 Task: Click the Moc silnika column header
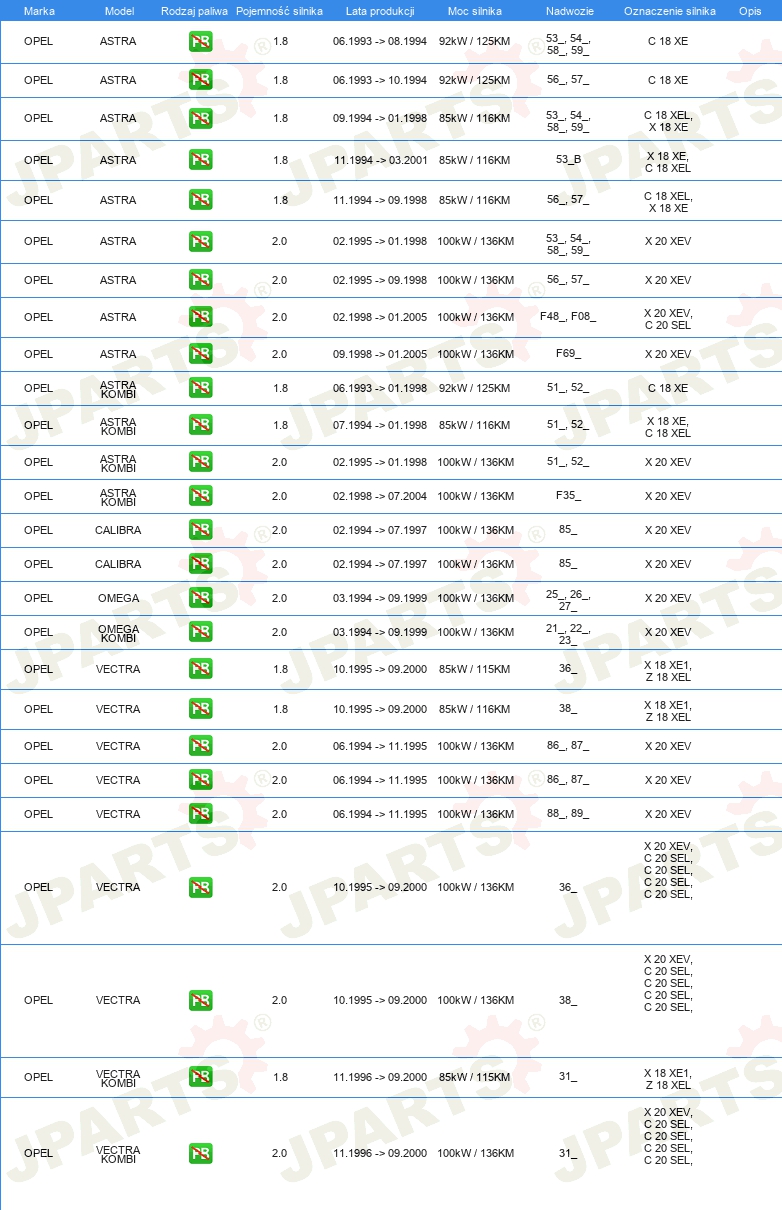[x=475, y=10]
